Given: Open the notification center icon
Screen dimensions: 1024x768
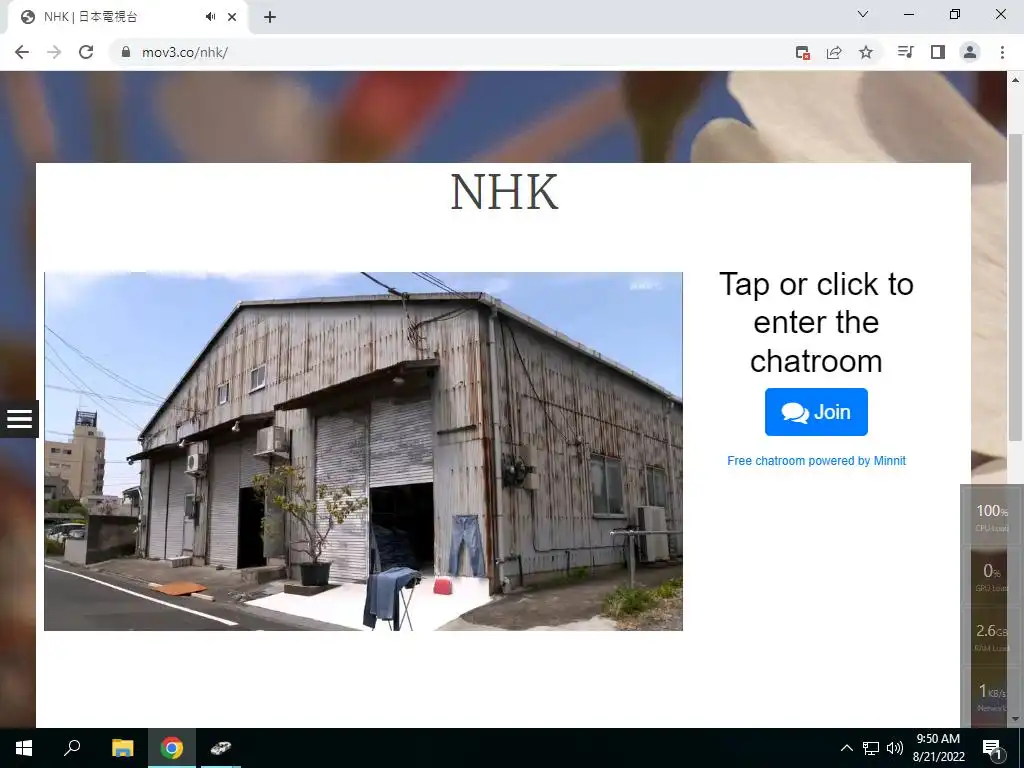Looking at the screenshot, I should (993, 748).
